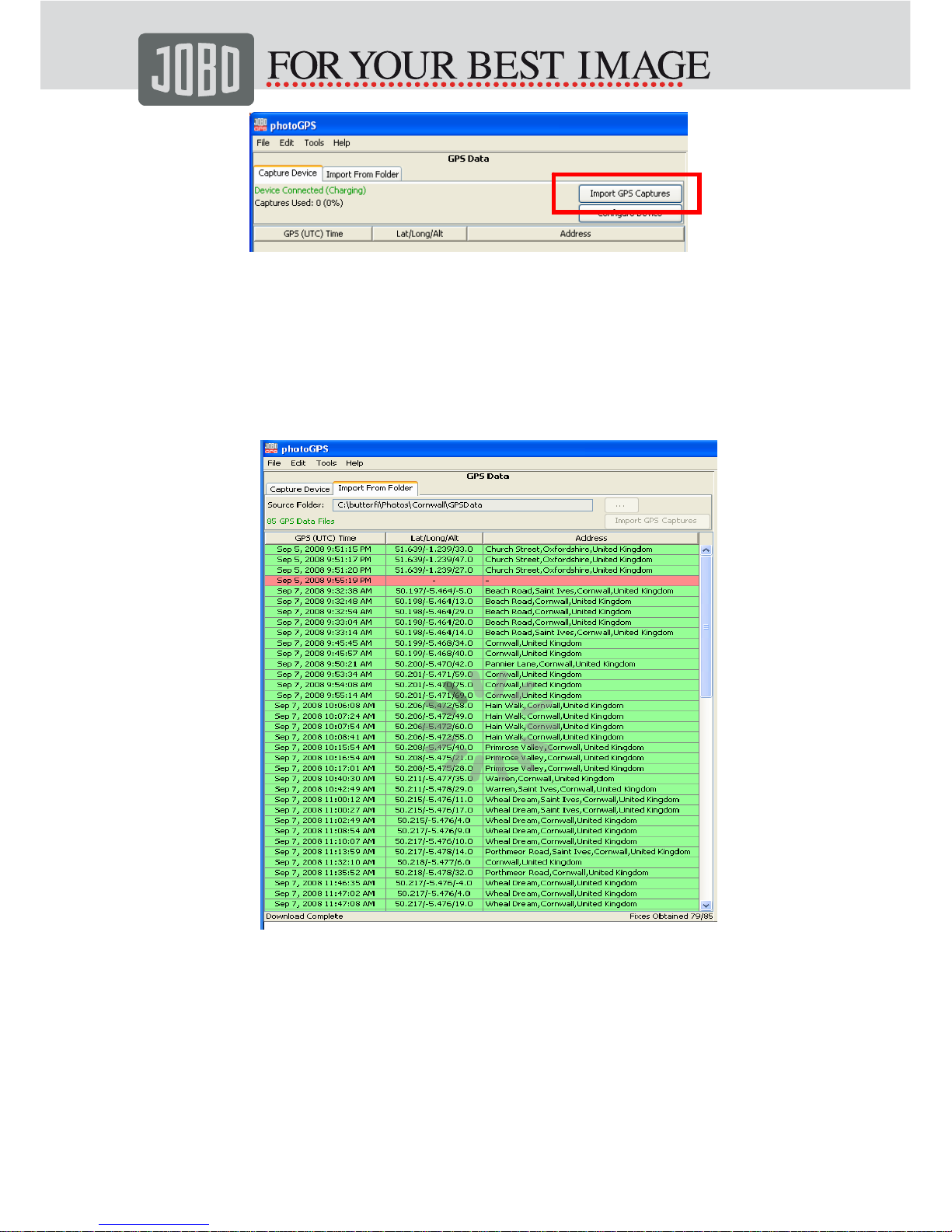Select row 'Sep 7, 2008 9:53:34 AM'
Image resolution: width=952 pixels, height=1232 pixels.
(482, 675)
